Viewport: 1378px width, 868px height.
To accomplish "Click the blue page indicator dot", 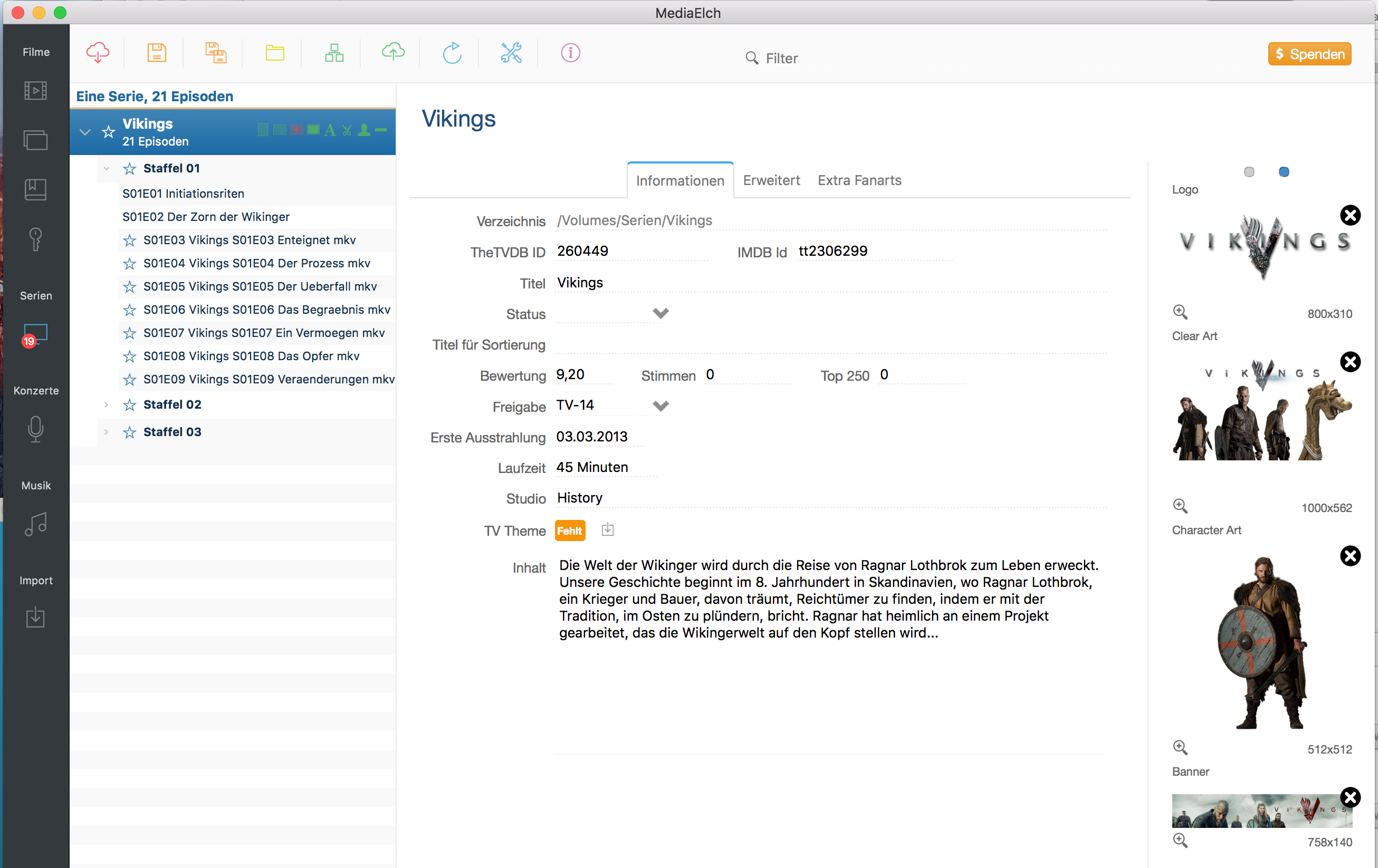I will (1284, 172).
